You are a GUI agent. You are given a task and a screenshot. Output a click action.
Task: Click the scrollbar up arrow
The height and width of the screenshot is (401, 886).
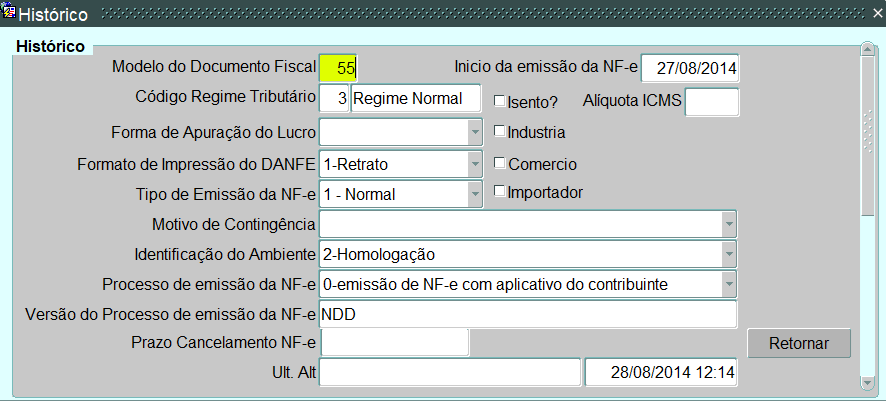(x=867, y=49)
